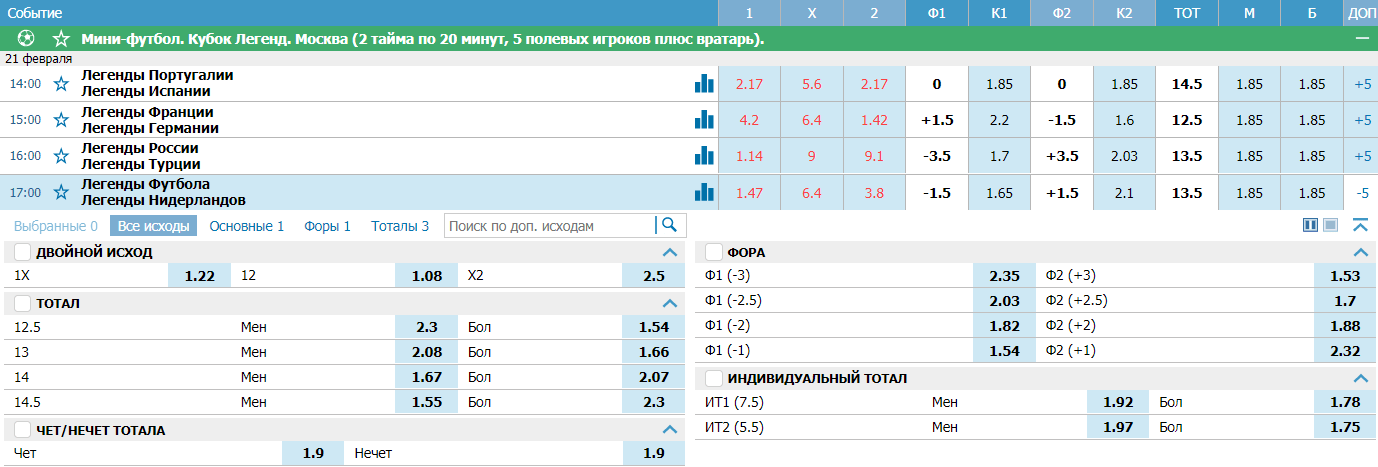Switch to single-column layout icon
The image size is (1378, 467).
[1330, 225]
